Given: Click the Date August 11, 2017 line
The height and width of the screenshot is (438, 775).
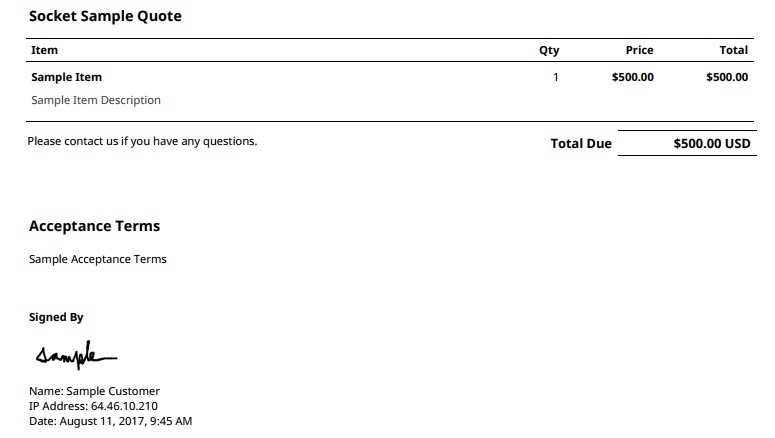Looking at the screenshot, I should pyautogui.click(x=111, y=421).
